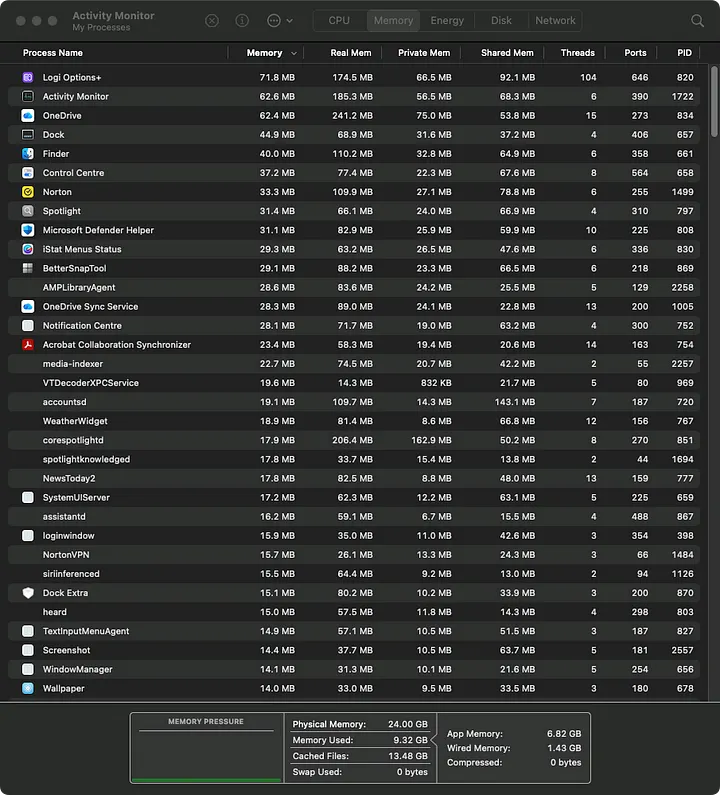Click the OneDrive Sync Service icon
The image size is (720, 795).
(28, 306)
